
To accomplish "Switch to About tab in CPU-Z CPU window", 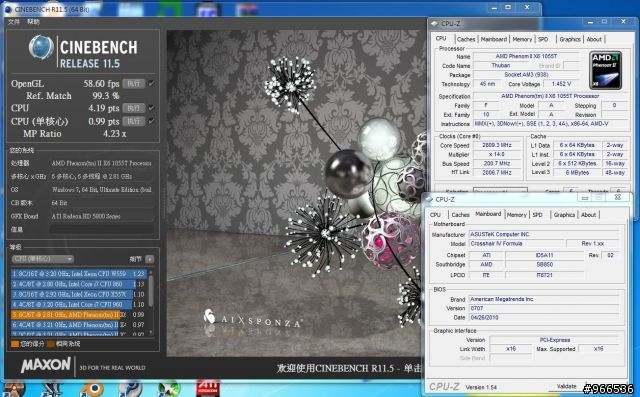I will click(x=594, y=39).
